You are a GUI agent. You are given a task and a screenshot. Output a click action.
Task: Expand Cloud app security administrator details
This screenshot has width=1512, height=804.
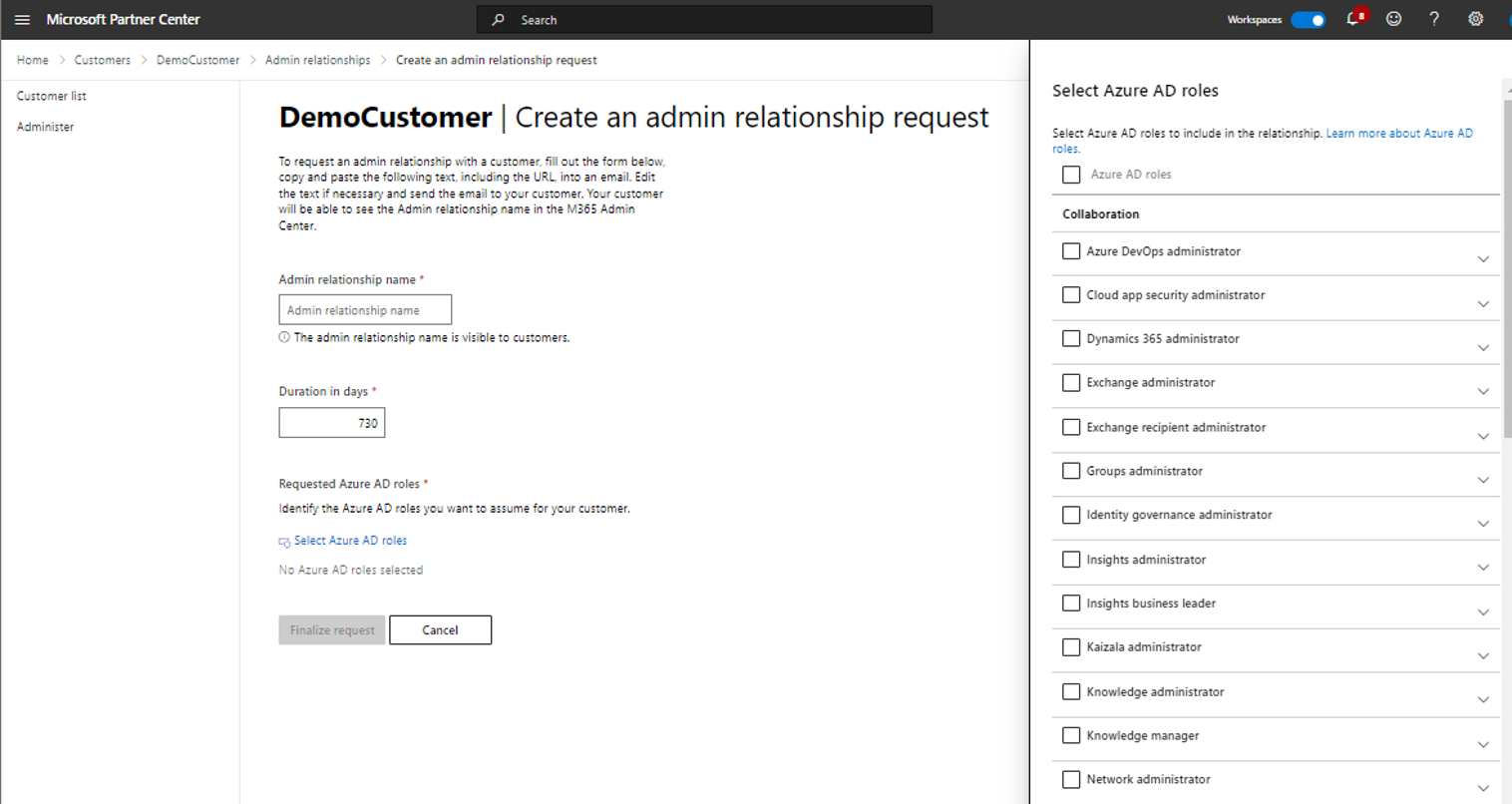click(x=1483, y=304)
